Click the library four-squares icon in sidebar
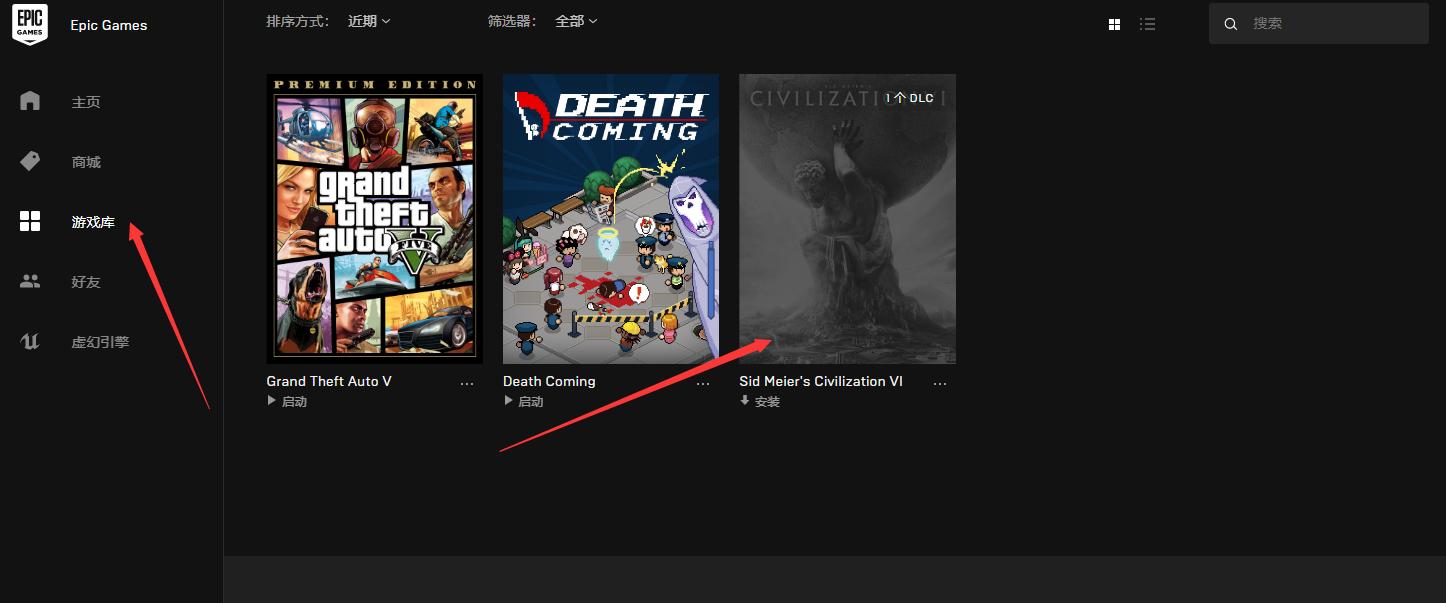The image size is (1446, 603). tap(30, 222)
